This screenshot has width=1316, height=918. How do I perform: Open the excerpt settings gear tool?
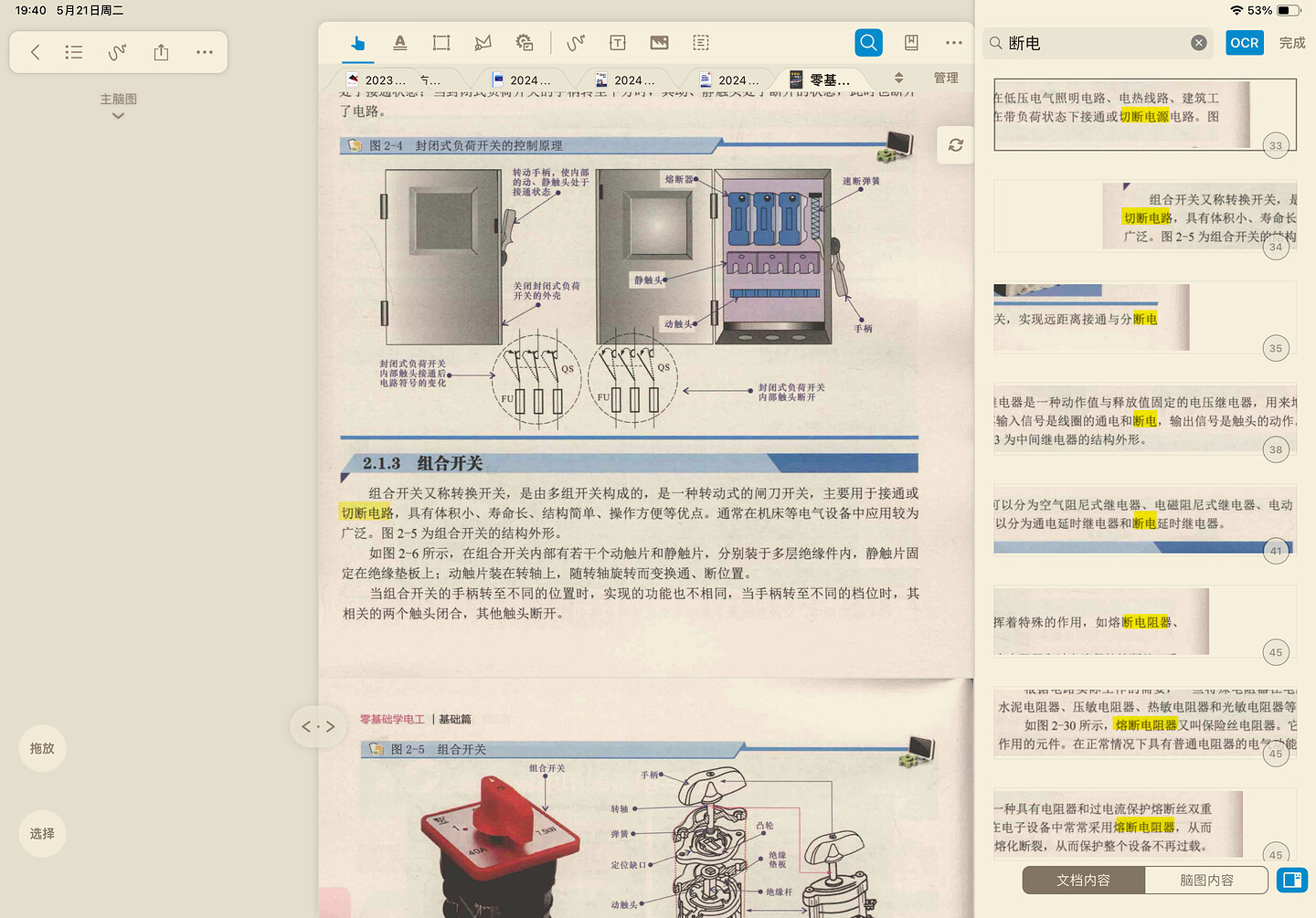tap(525, 43)
